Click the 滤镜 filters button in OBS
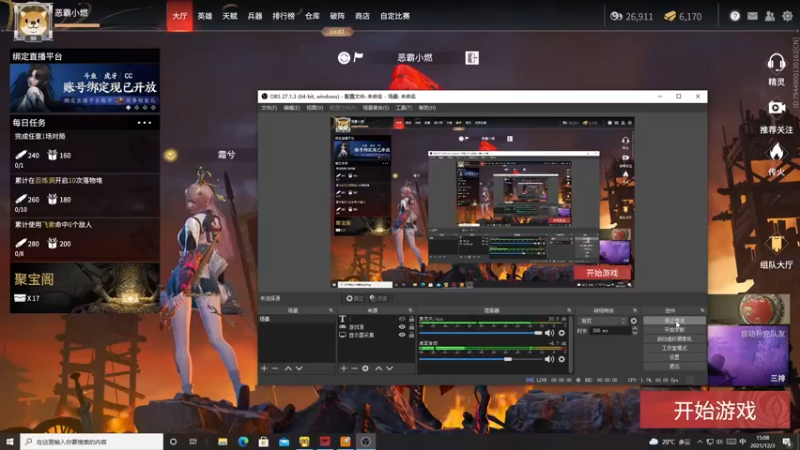This screenshot has width=800, height=450. coord(378,298)
